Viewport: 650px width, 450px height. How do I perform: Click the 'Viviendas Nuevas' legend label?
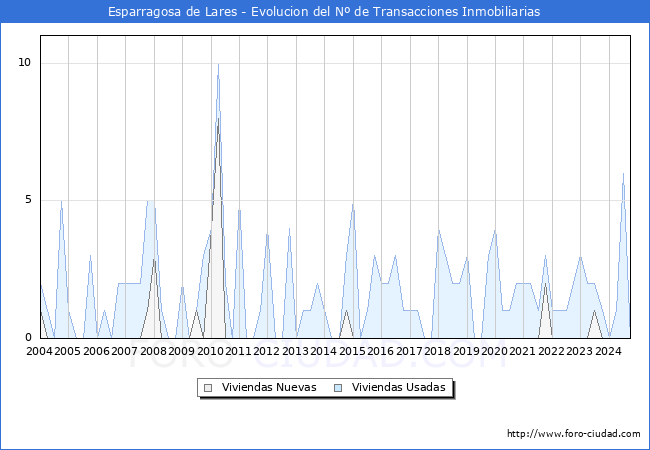point(269,387)
